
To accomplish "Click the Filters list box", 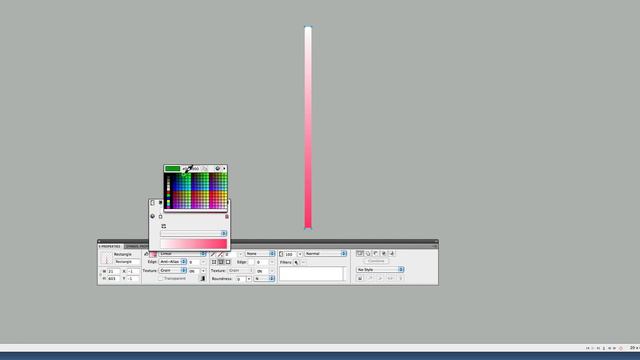I will click(311, 273).
